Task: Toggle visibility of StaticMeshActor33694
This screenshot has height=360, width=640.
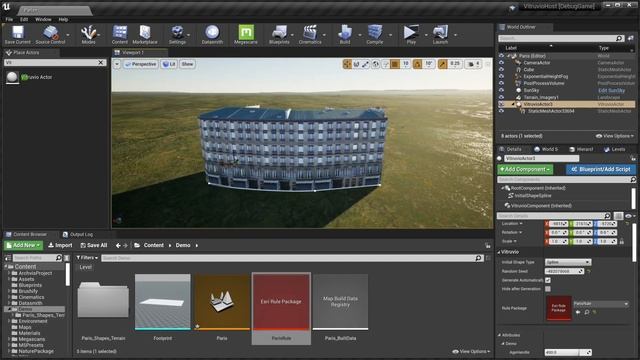Action: [501, 111]
